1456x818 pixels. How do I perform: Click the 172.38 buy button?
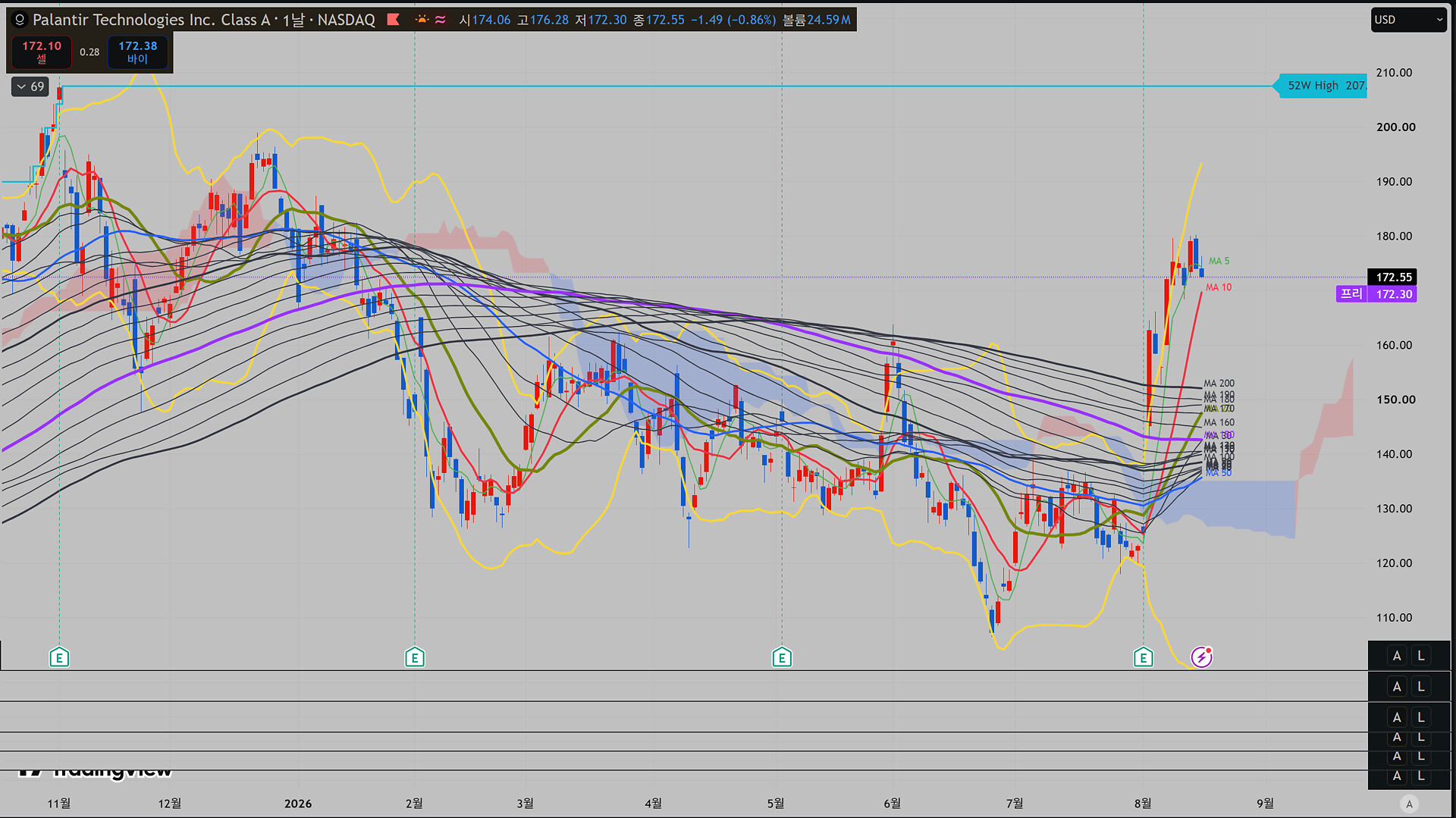[138, 52]
